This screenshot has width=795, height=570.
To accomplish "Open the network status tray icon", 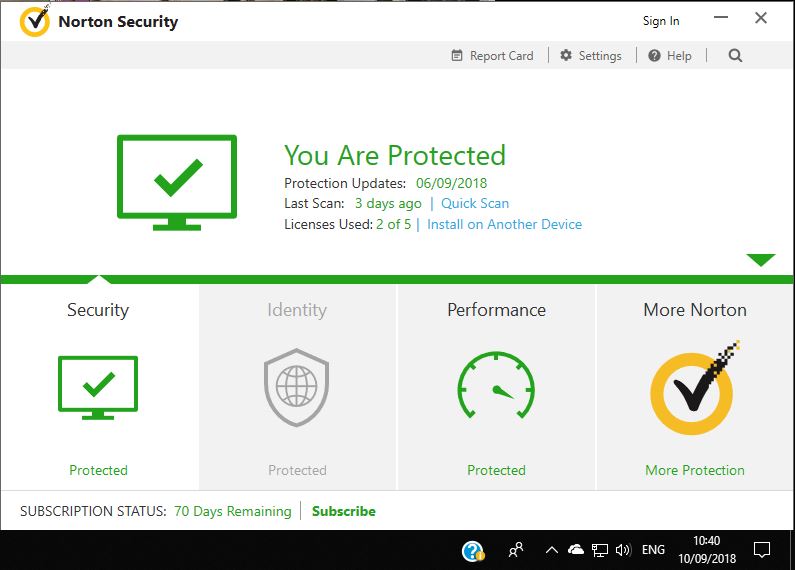I will (600, 550).
